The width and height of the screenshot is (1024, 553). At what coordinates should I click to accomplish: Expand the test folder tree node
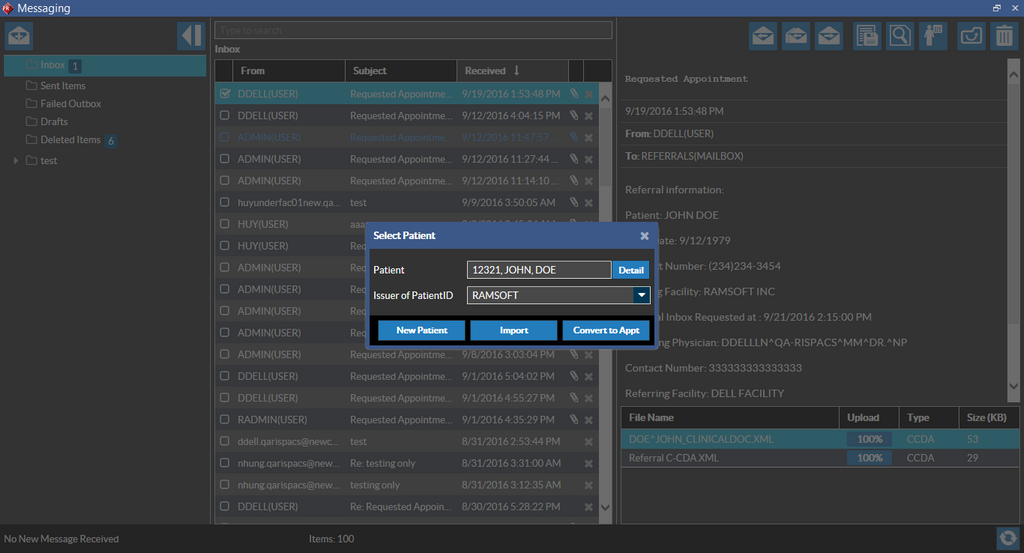click(16, 161)
